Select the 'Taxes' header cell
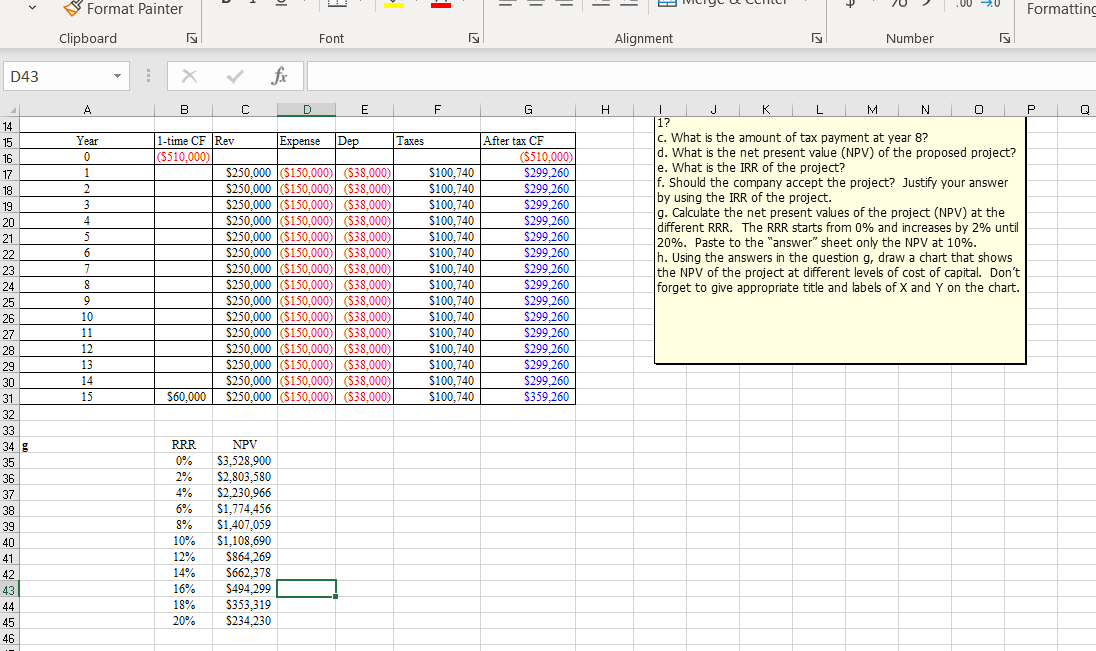 437,141
